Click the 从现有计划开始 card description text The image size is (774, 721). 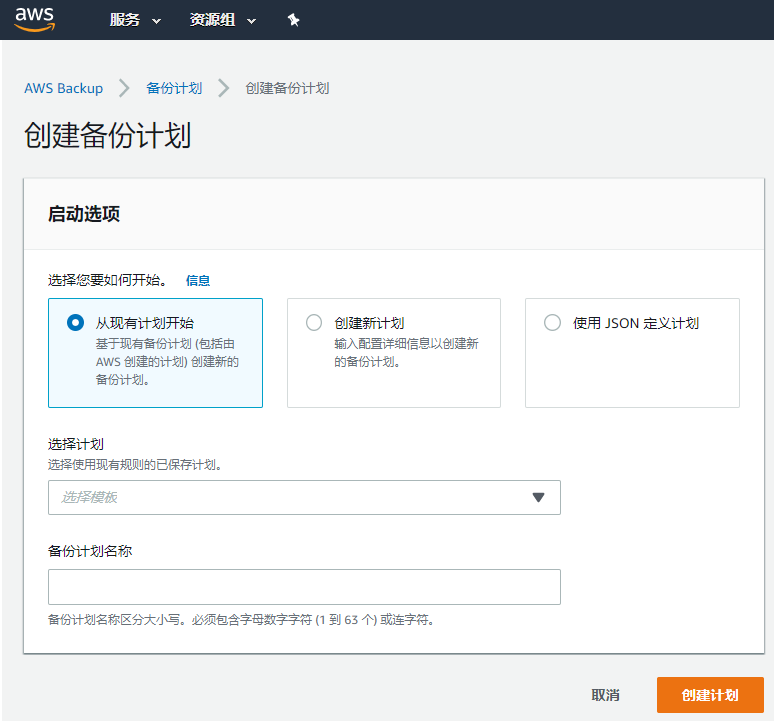[167, 361]
